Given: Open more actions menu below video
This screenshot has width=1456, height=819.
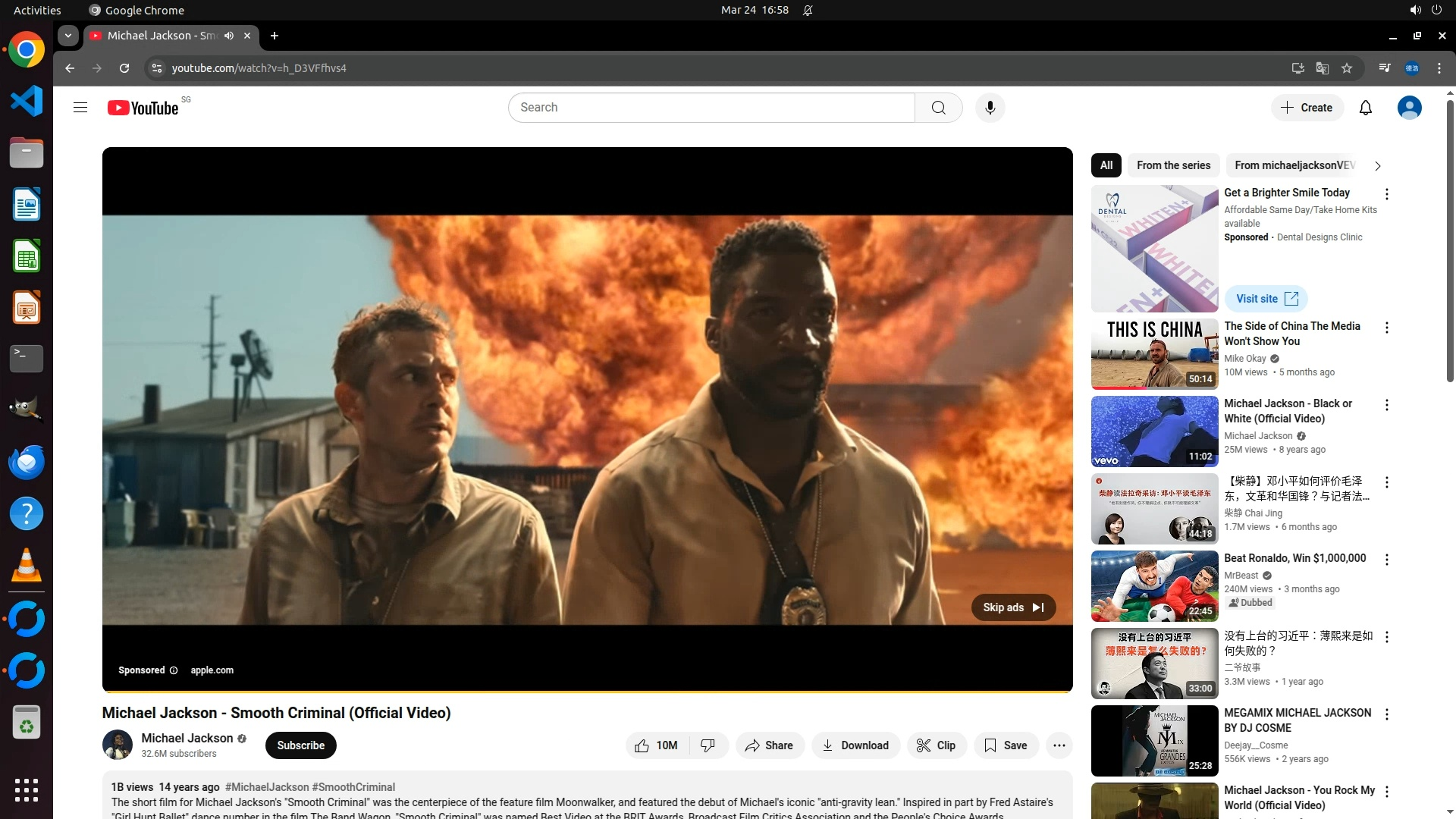Looking at the screenshot, I should 1059,745.
